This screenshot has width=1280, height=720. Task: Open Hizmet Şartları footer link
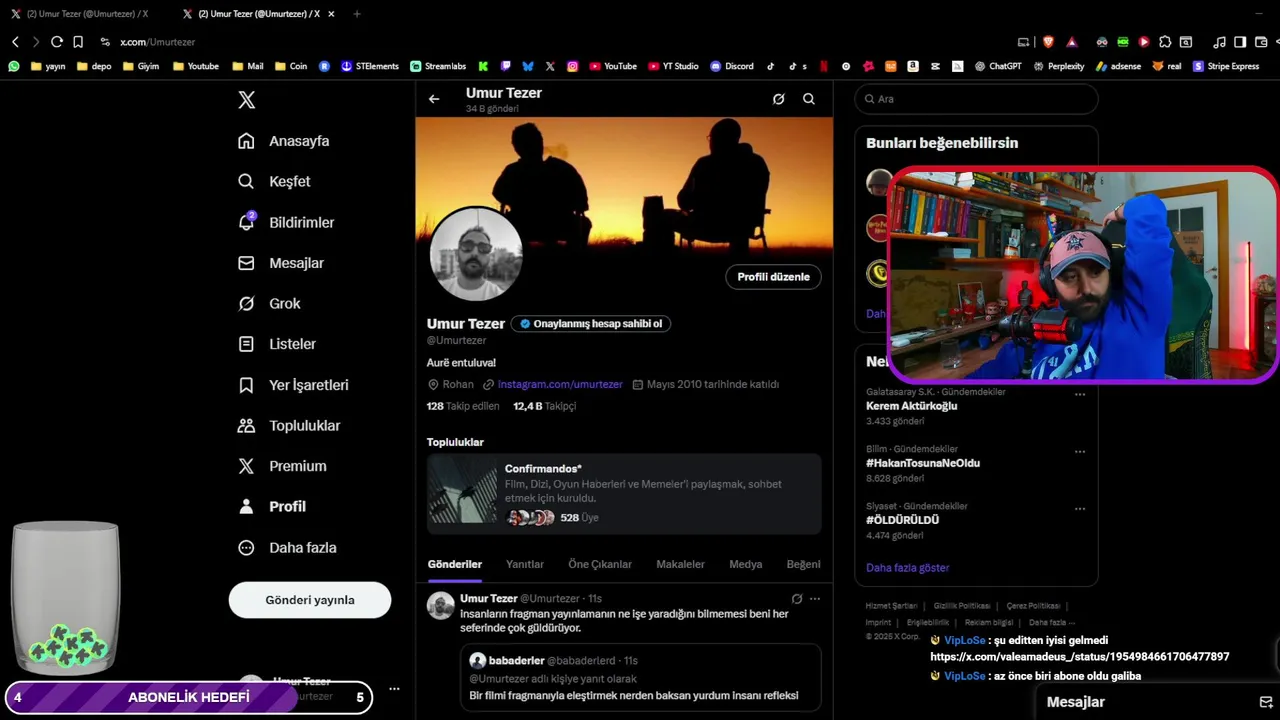click(x=891, y=606)
